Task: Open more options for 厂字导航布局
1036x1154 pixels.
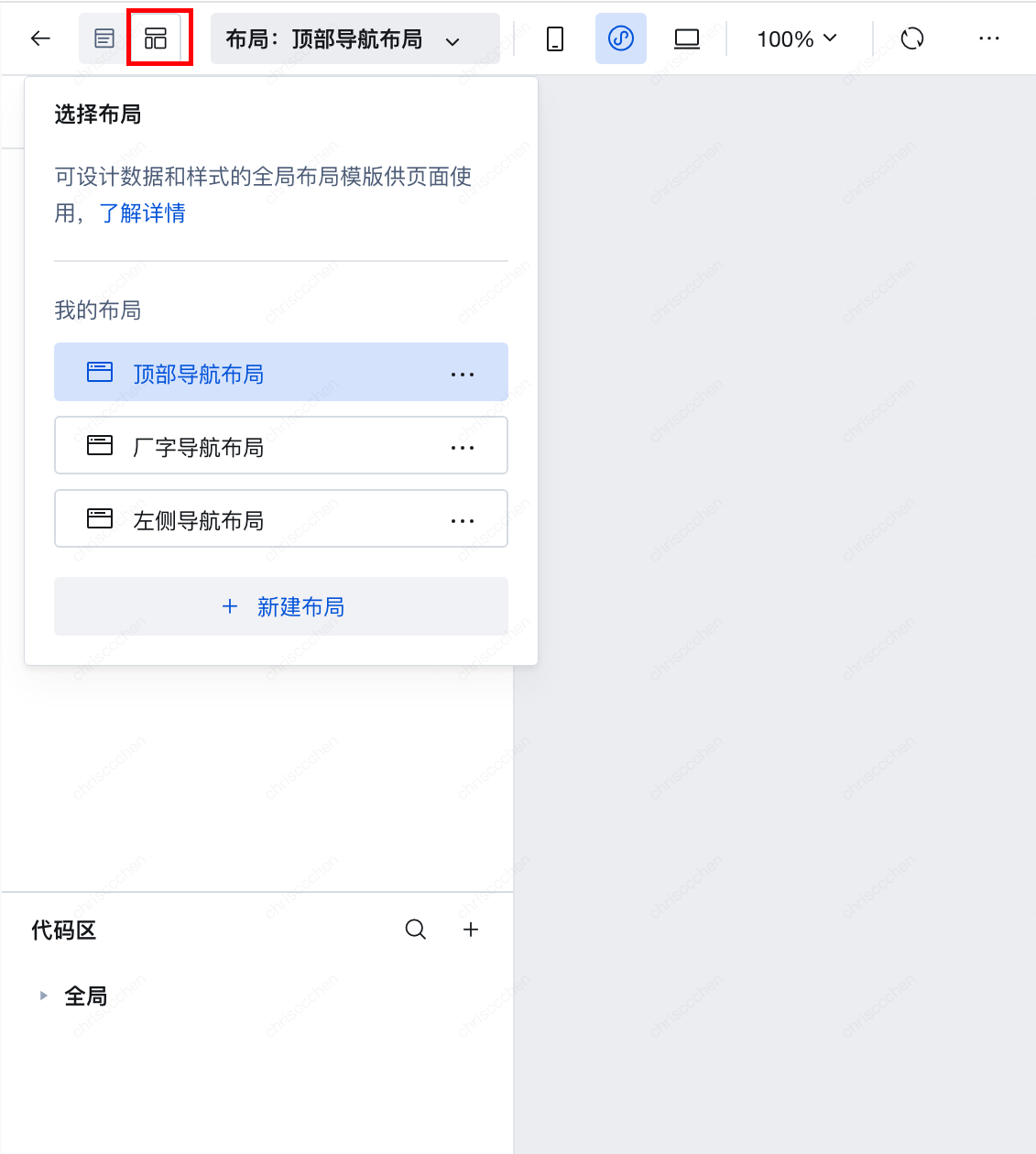Action: click(463, 448)
